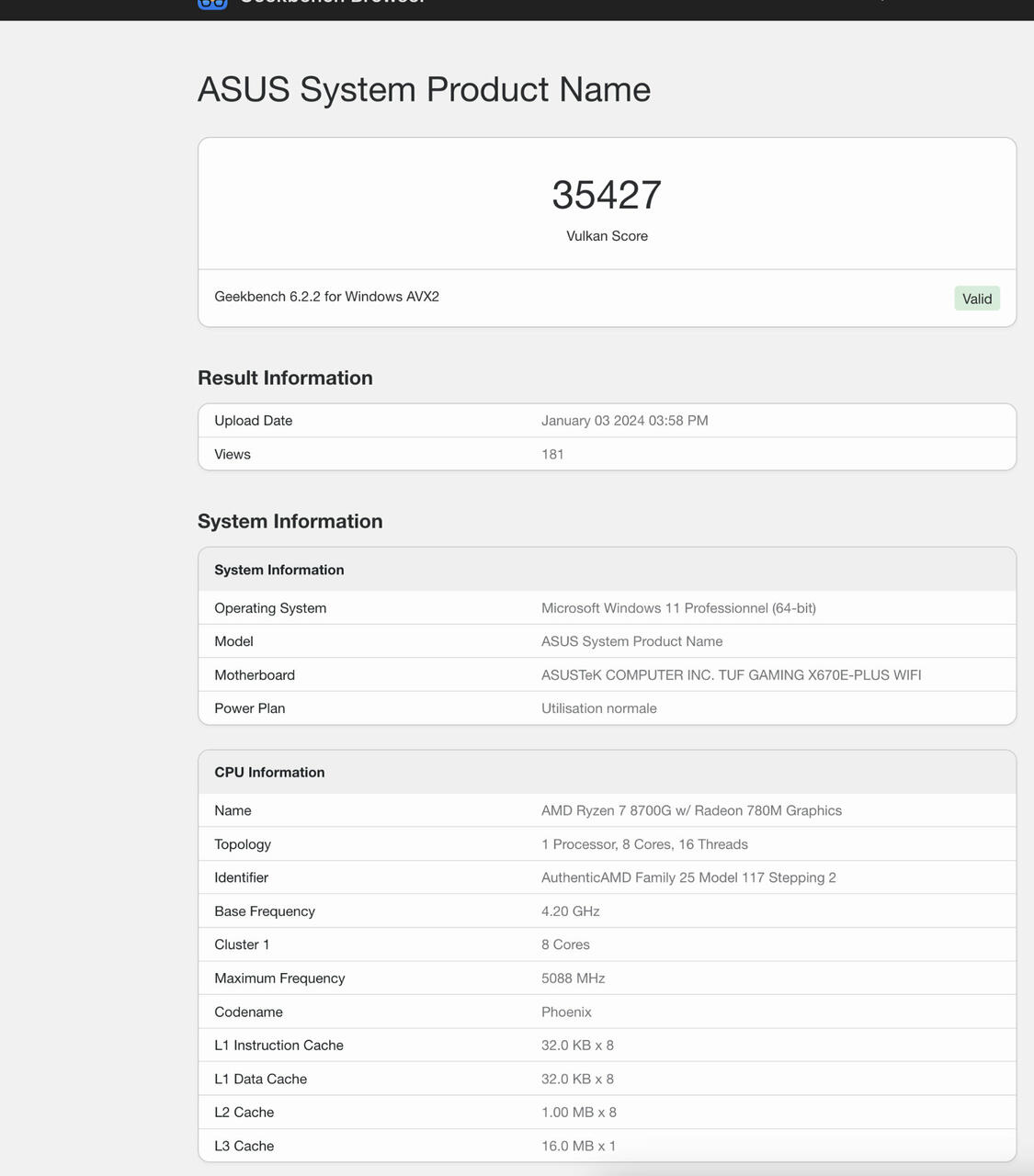Select the 'Phoenix' codename value
The width and height of the screenshot is (1034, 1176).
coord(566,1012)
